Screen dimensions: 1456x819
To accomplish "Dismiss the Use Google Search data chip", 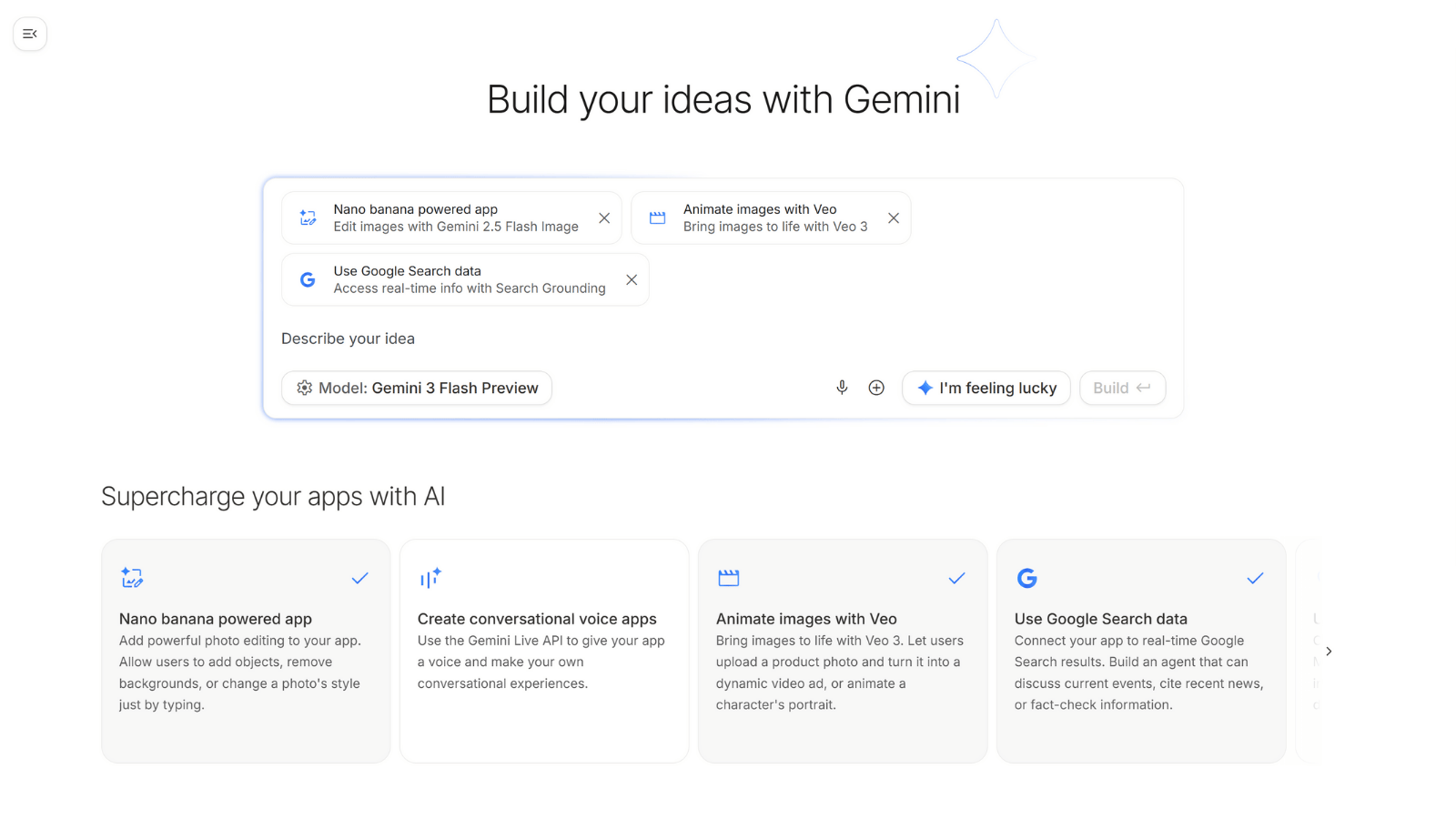I will pos(632,279).
